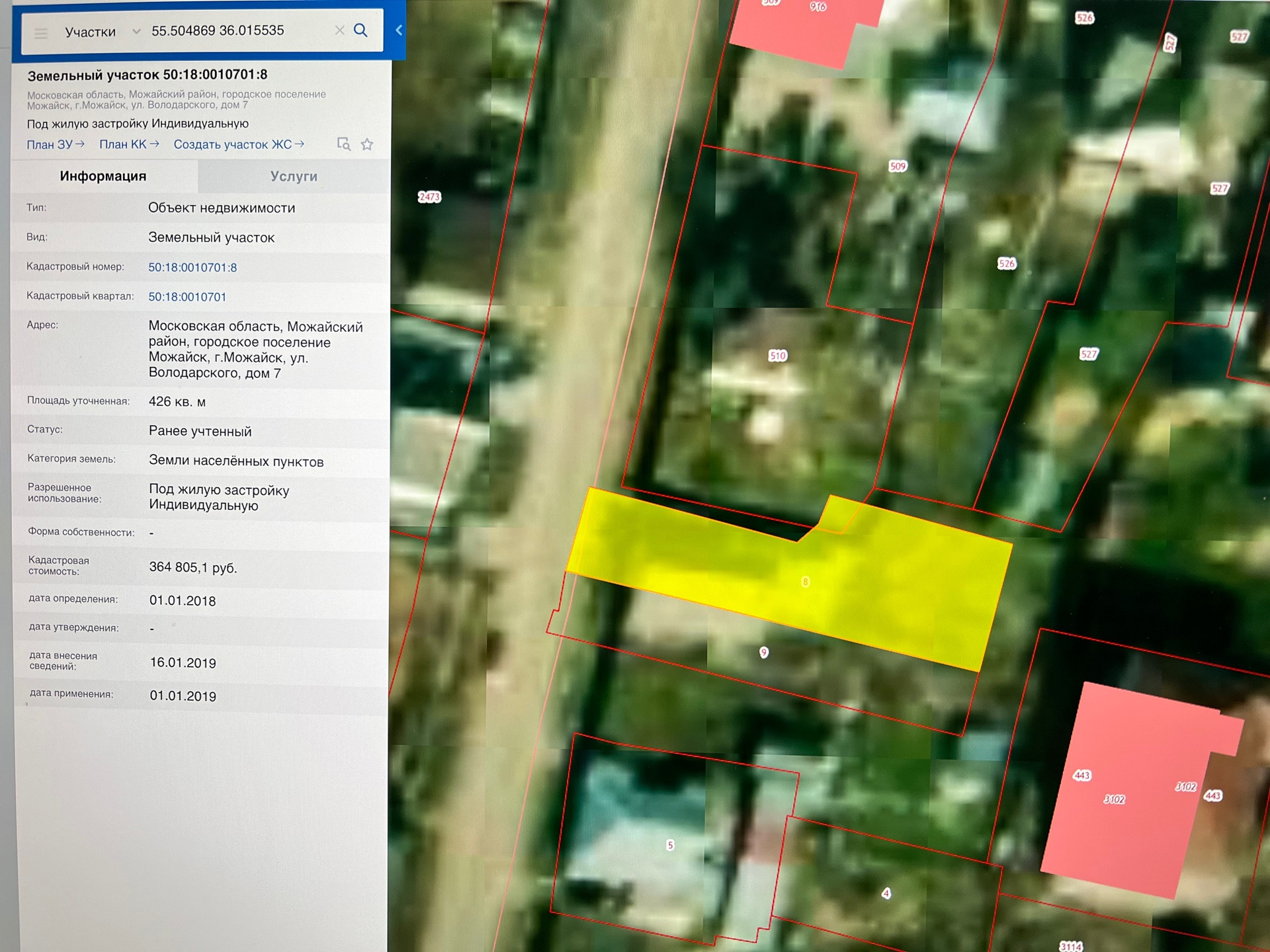Screen dimensions: 1270x952
Task: Open cadastral number 50:18:0010701:8 link
Action: point(192,267)
